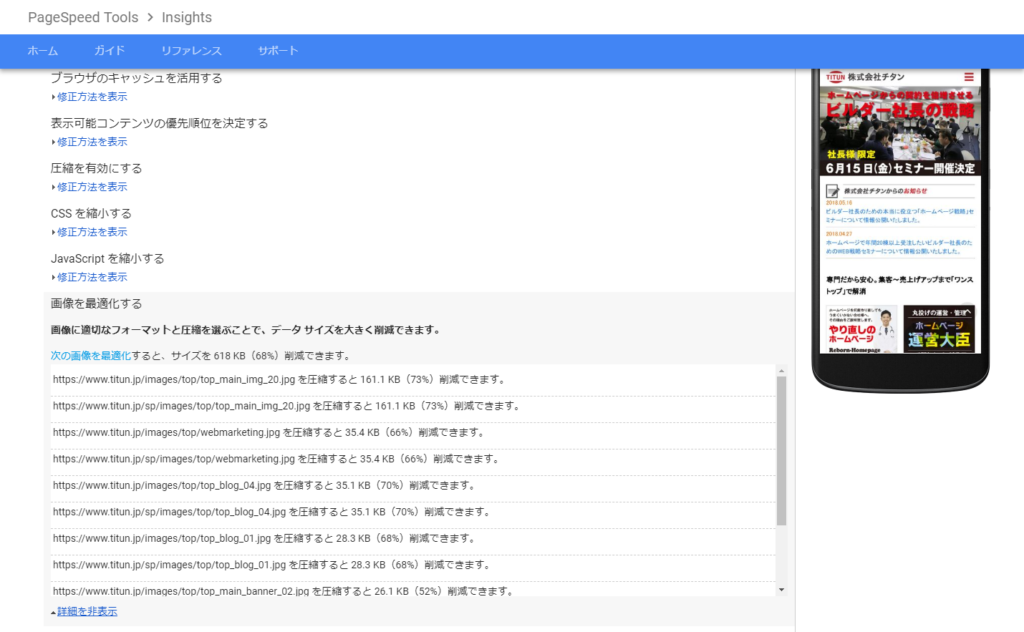This screenshot has width=1024, height=632.
Task: Open the ホーム menu item
Action: (x=43, y=51)
